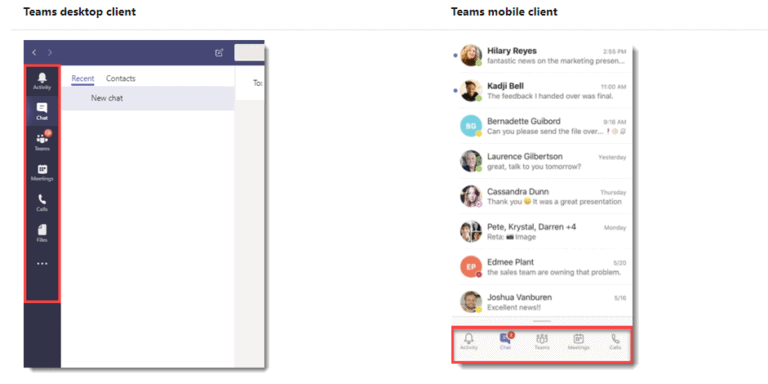The image size is (768, 384).
Task: Open more apps ellipsis in sidebar
Action: [42, 264]
